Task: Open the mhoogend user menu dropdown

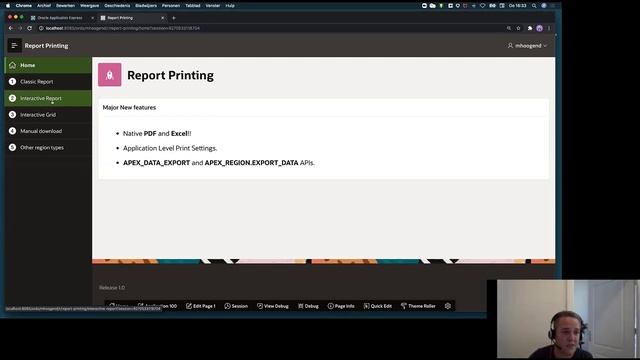Action: [x=527, y=46]
